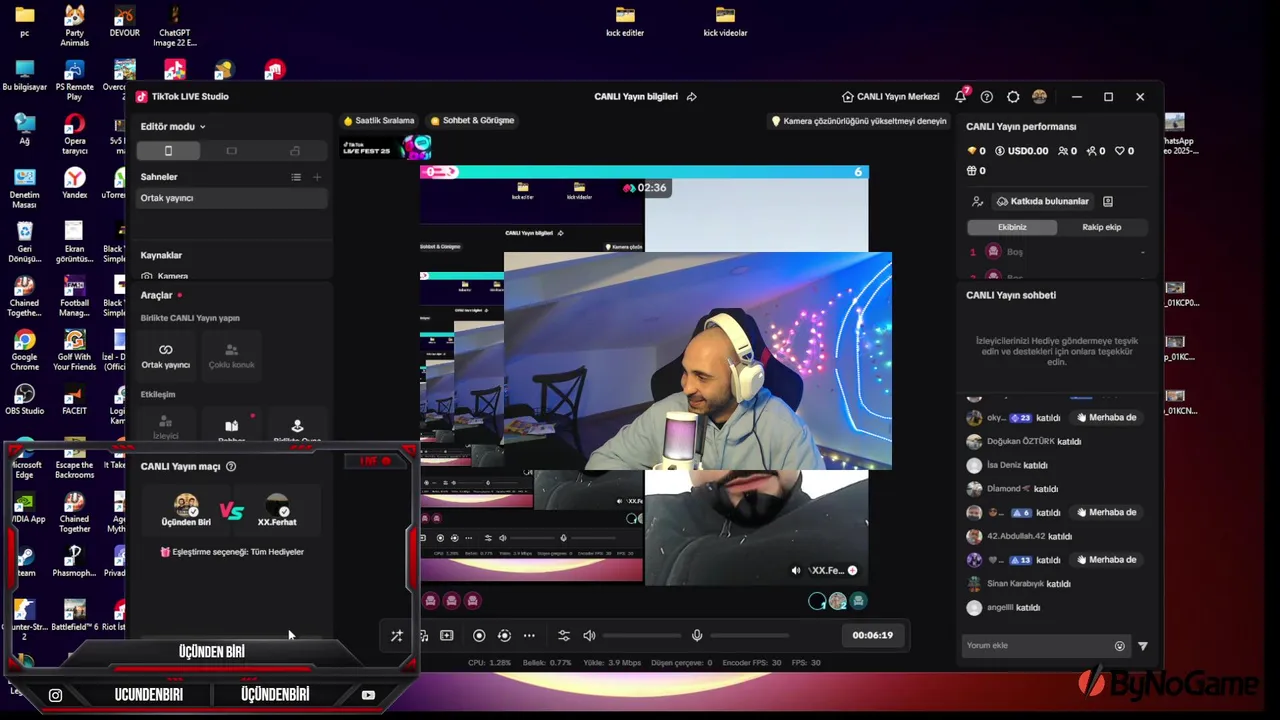The image size is (1280, 720).
Task: Click the XX.Ferhat opponent avatar
Action: 277,505
